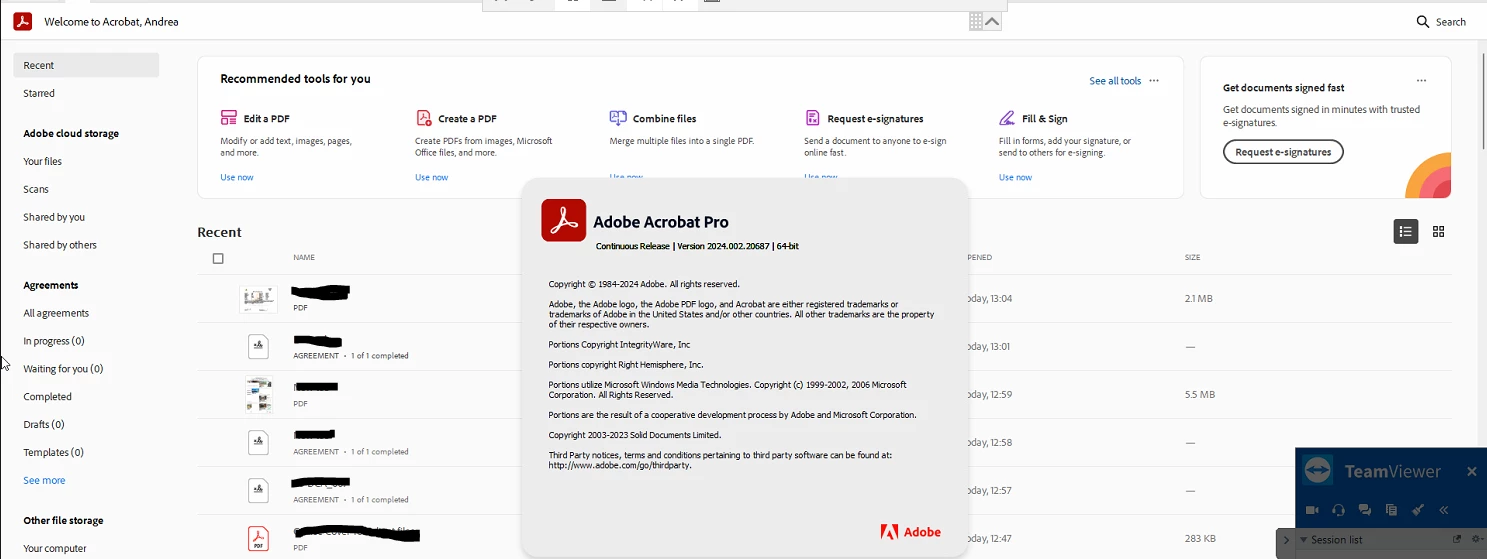Click the red PDF icon of the 283 KB file
Image resolution: width=1487 pixels, height=559 pixels.
pyautogui.click(x=258, y=539)
